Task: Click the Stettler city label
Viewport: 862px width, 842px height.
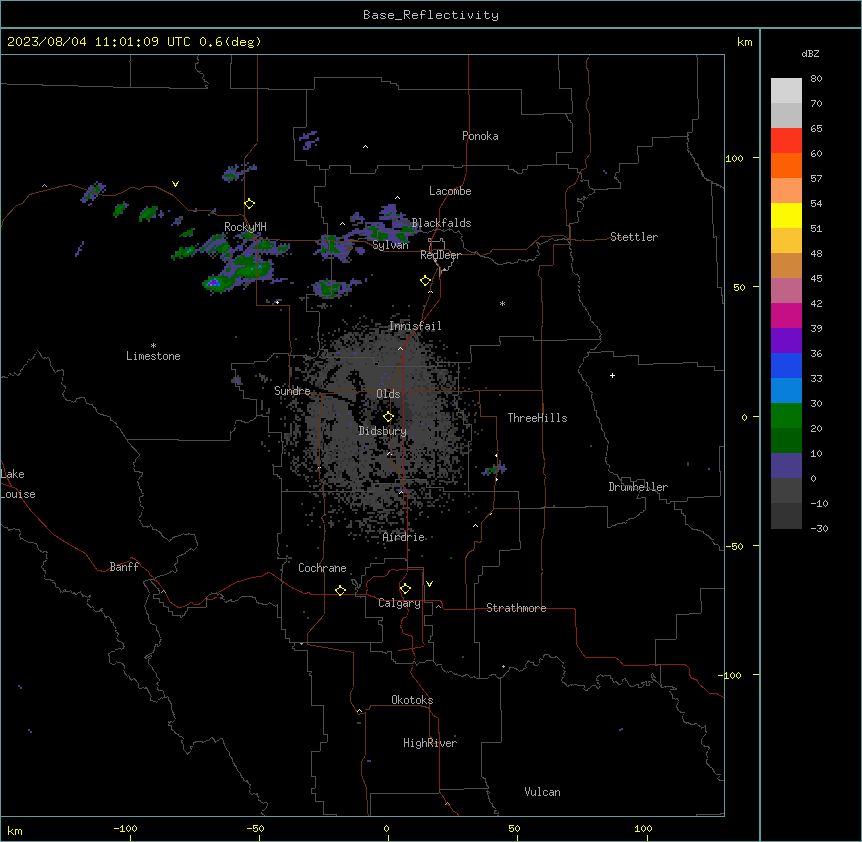Action: (634, 237)
